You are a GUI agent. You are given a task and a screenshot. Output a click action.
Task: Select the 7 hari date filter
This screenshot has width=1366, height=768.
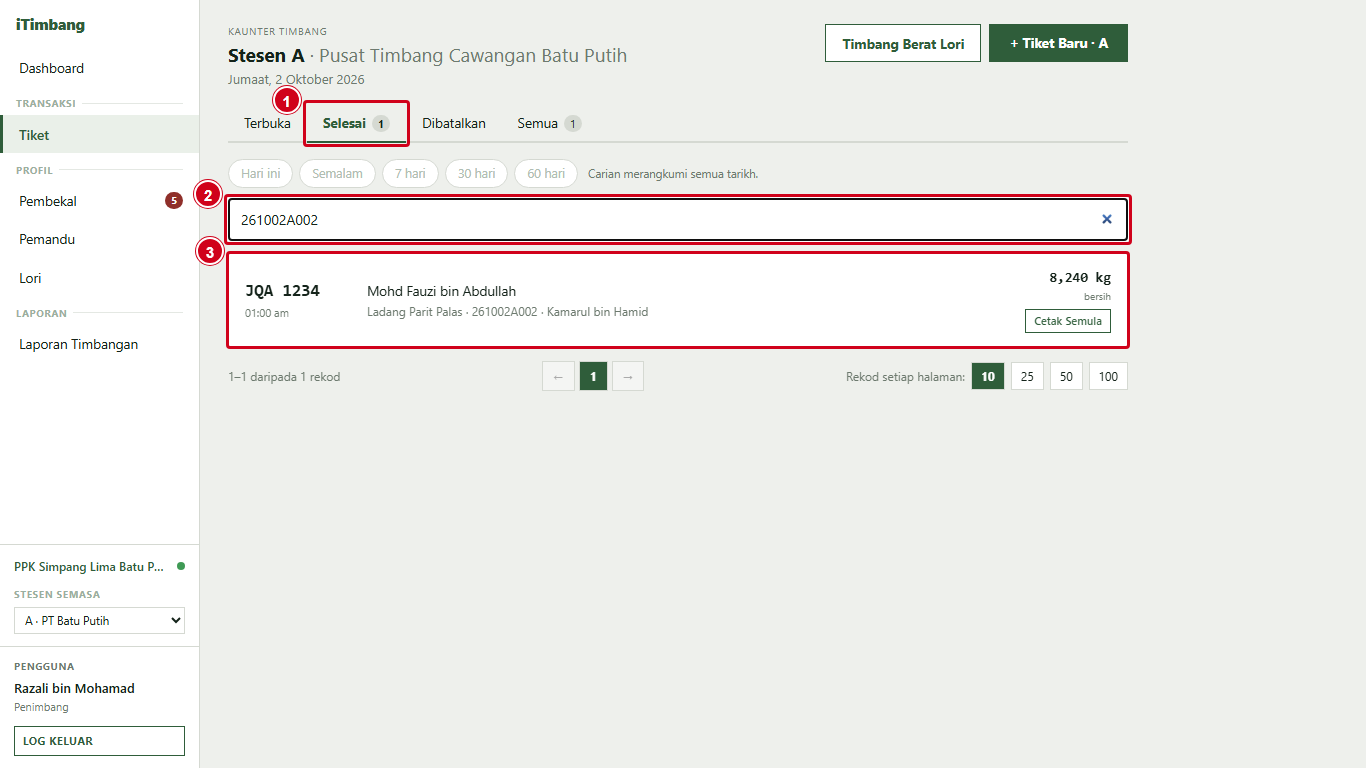(x=410, y=173)
